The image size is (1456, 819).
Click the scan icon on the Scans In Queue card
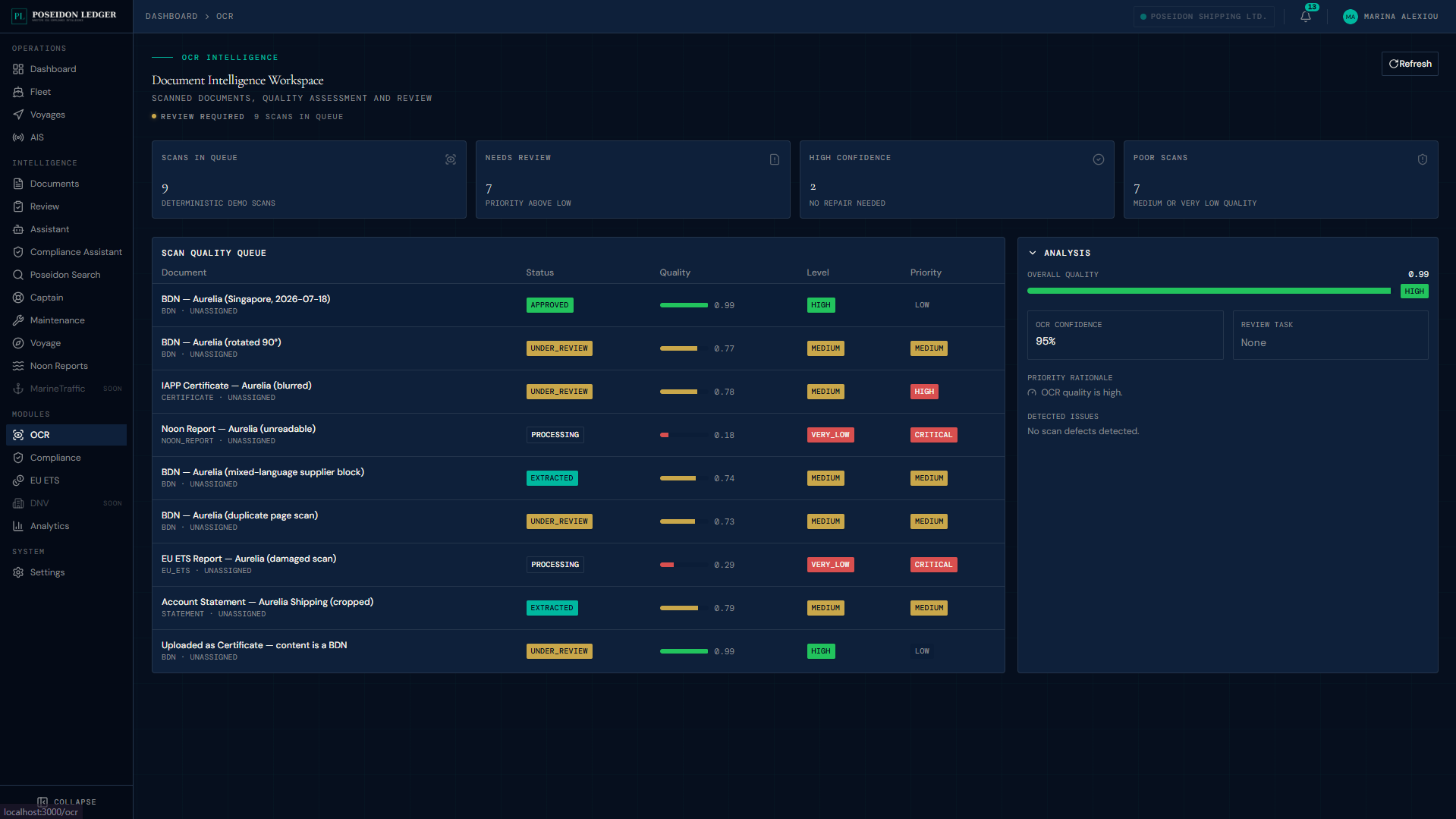click(x=451, y=159)
